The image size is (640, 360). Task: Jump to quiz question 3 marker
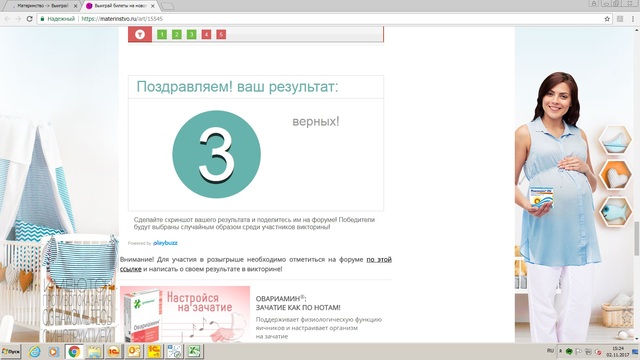click(191, 34)
